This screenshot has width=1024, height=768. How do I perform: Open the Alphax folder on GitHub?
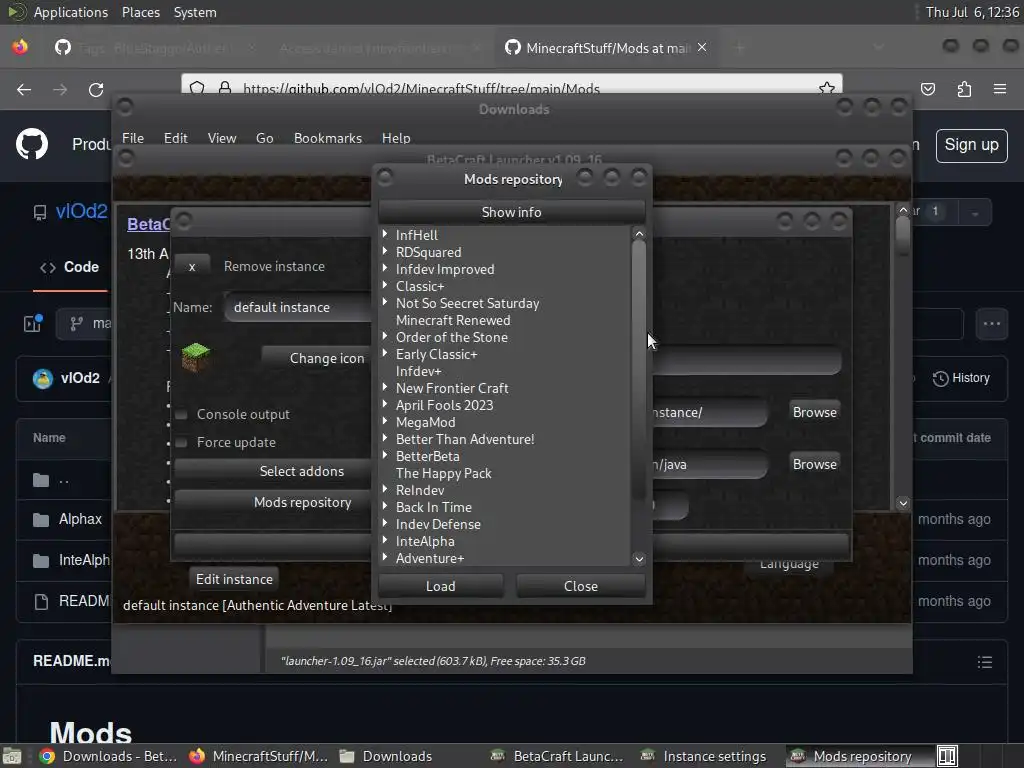(80, 519)
